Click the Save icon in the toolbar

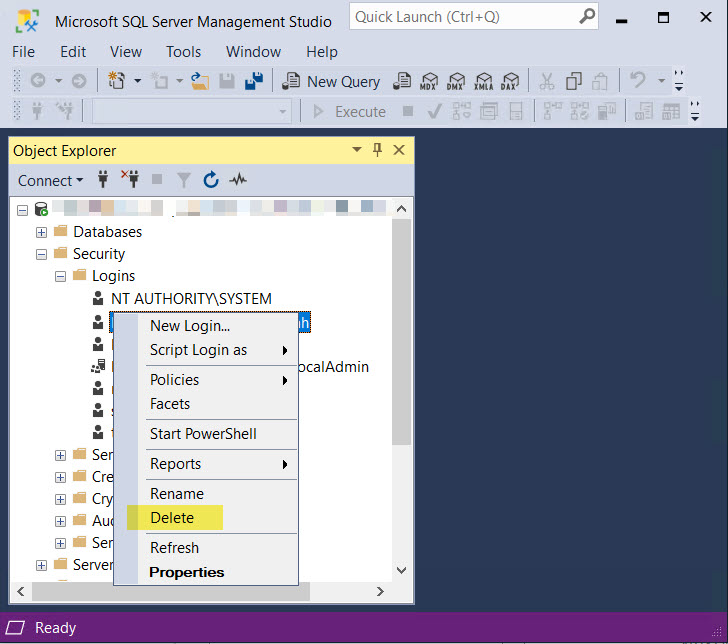pos(227,81)
